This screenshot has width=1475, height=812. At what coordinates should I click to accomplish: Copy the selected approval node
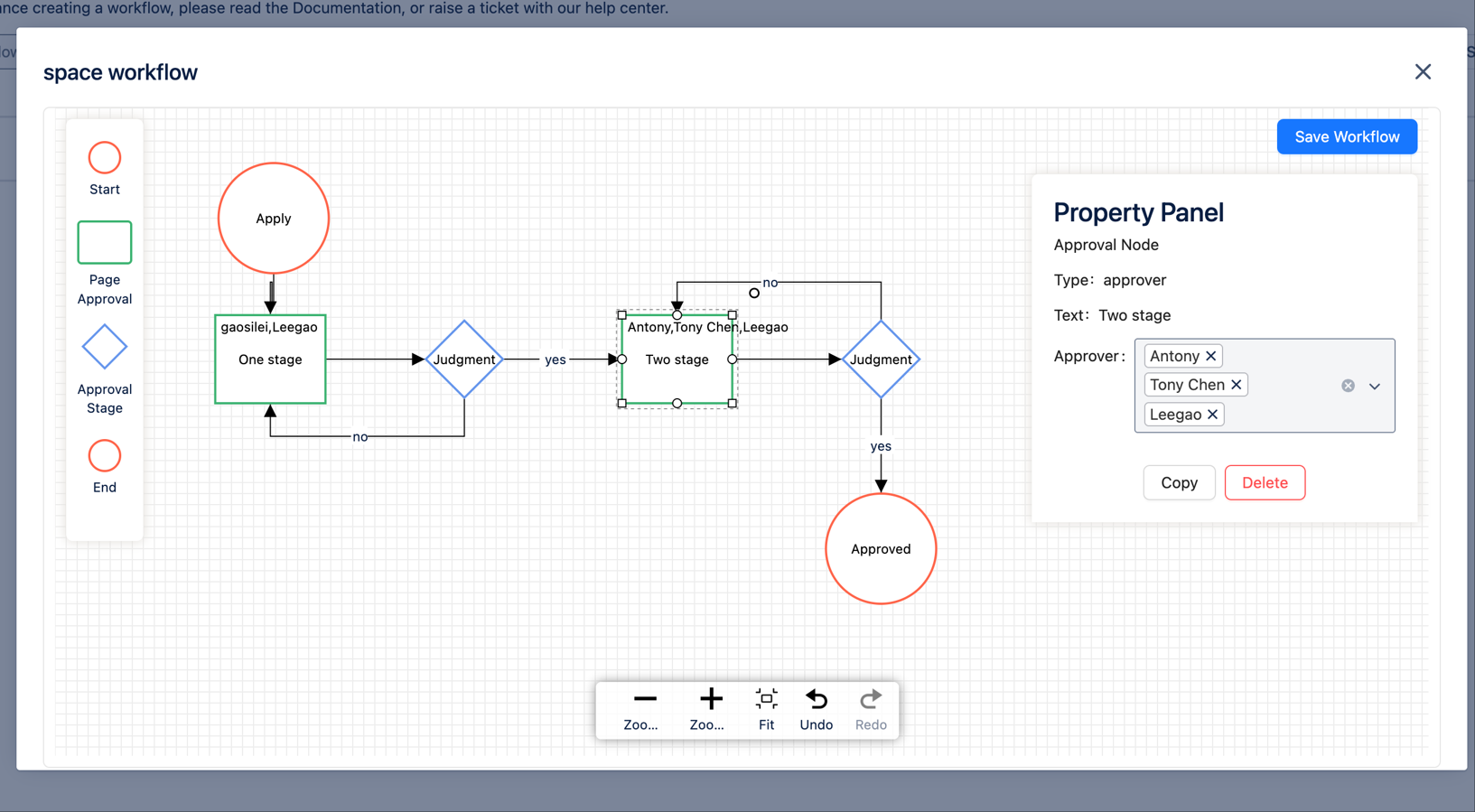pos(1179,482)
